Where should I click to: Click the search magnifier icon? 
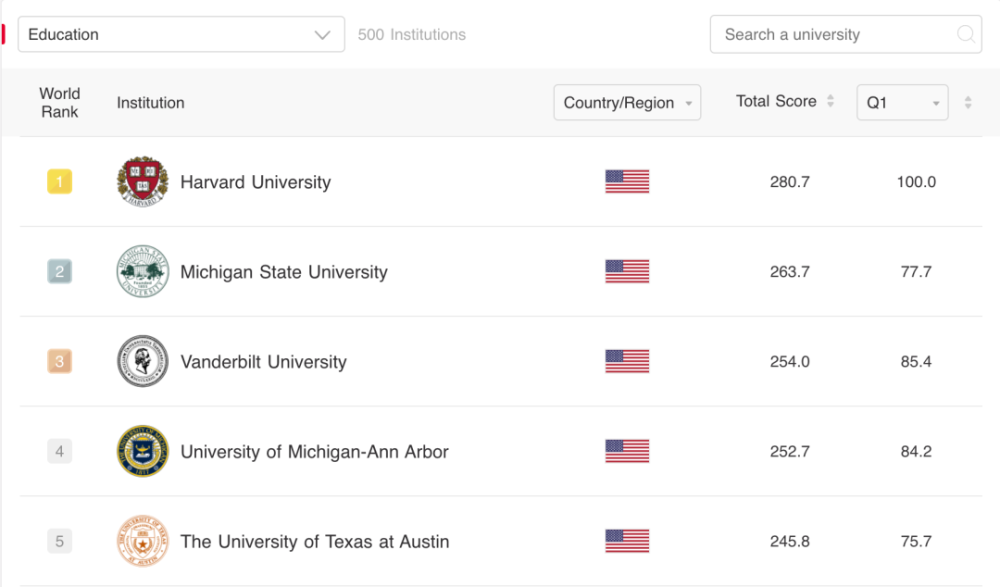click(966, 34)
